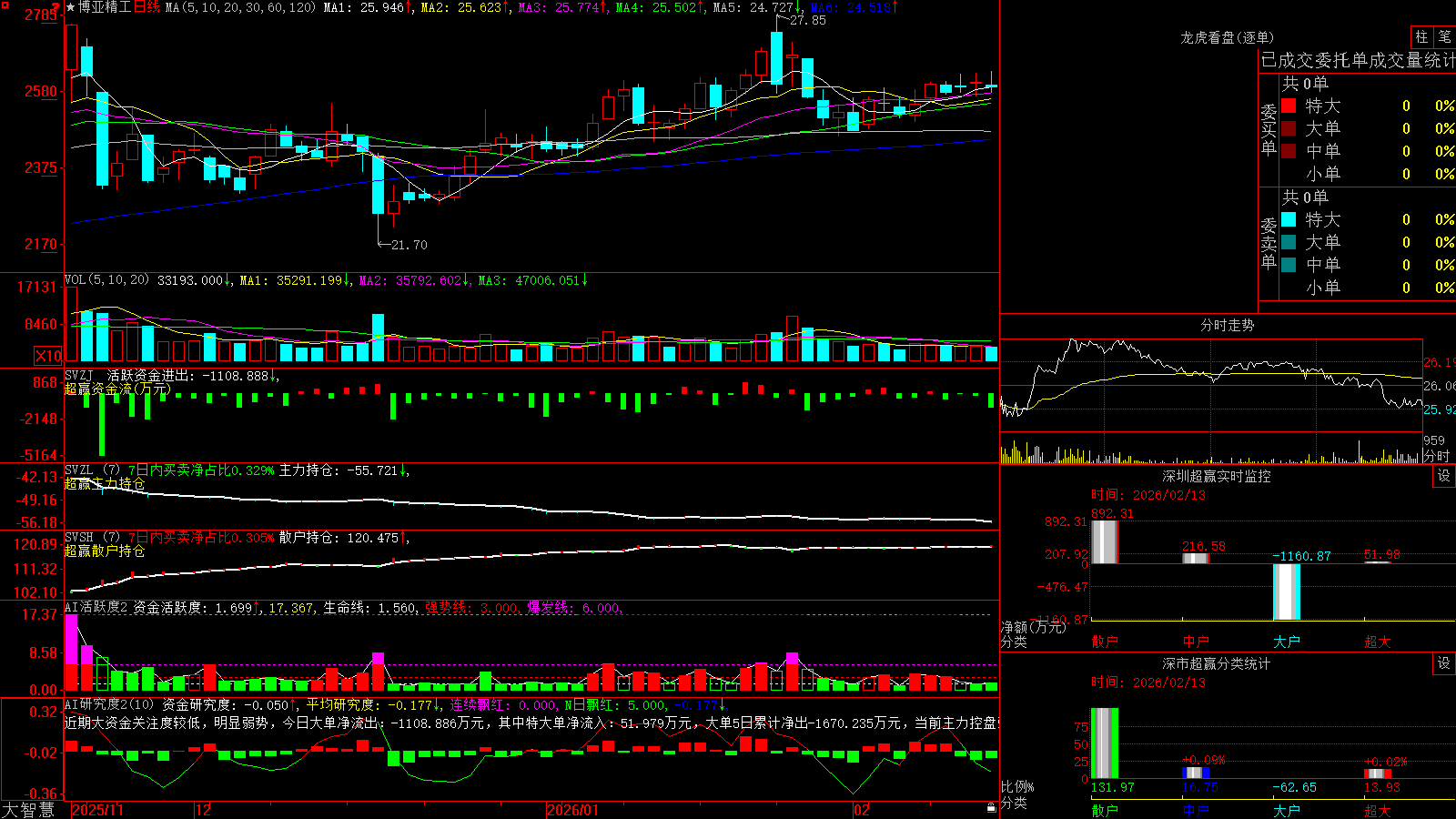
Task: Click the teal 中单 sell-order swatch
Action: tap(1289, 265)
